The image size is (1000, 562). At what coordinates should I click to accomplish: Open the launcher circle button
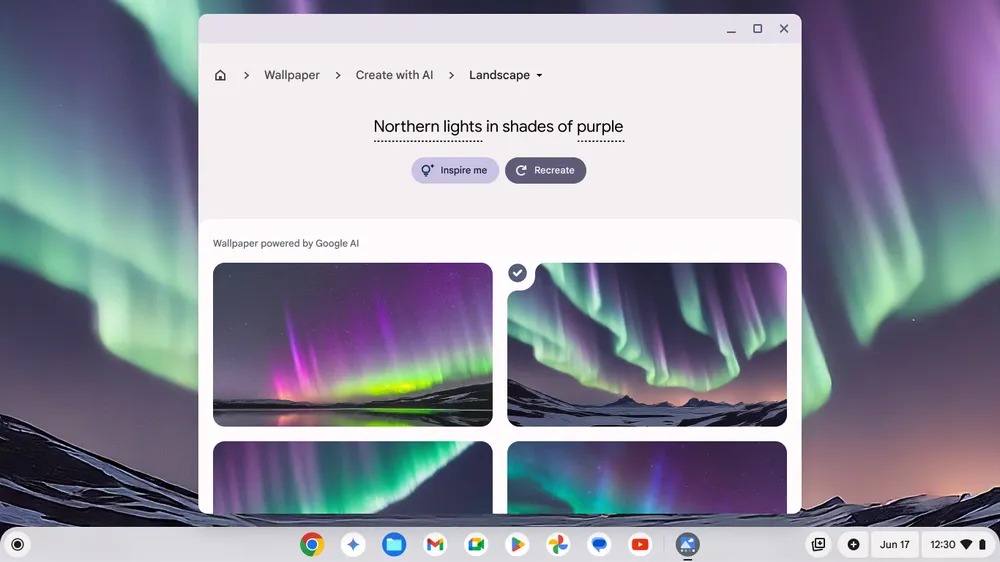pos(17,544)
